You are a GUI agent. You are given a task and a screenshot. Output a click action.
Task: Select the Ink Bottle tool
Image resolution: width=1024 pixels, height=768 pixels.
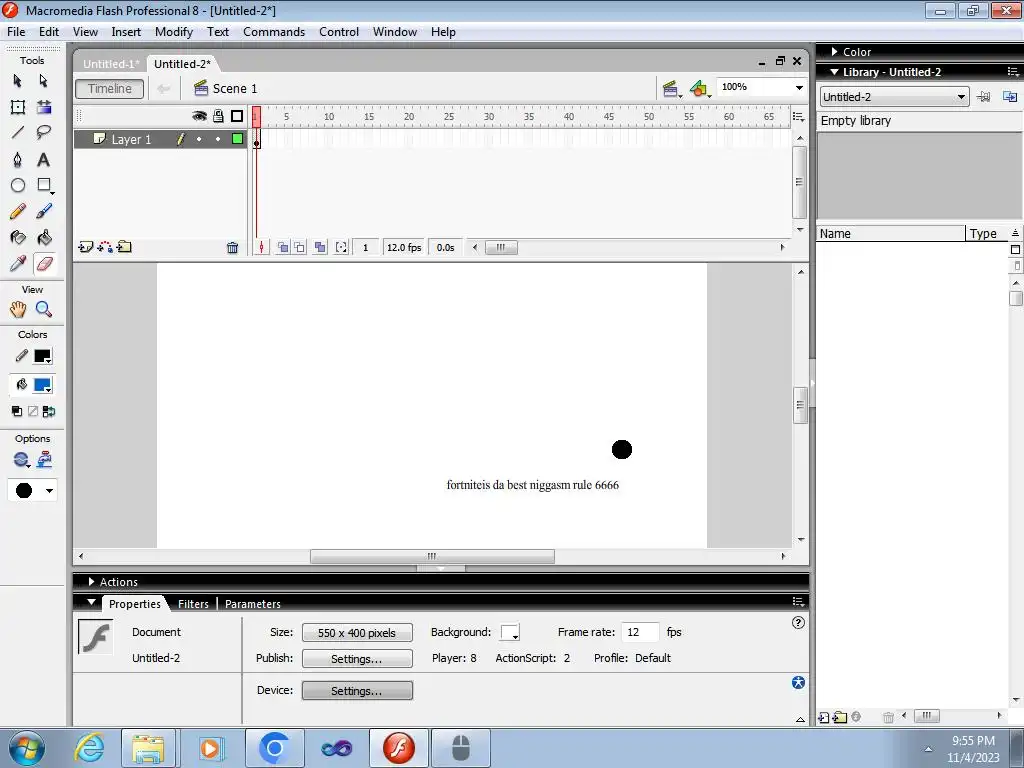point(18,237)
